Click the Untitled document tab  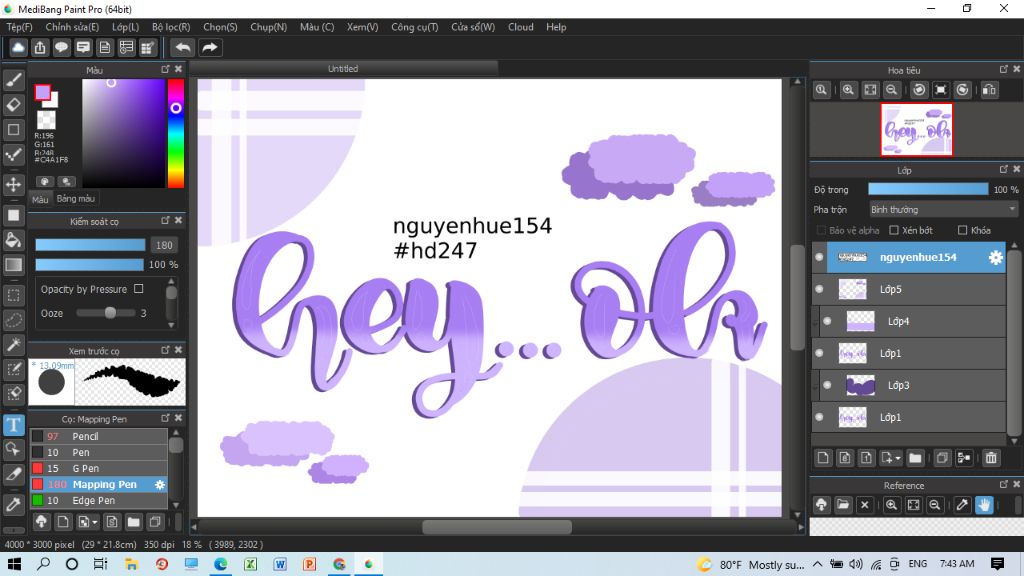coord(344,69)
